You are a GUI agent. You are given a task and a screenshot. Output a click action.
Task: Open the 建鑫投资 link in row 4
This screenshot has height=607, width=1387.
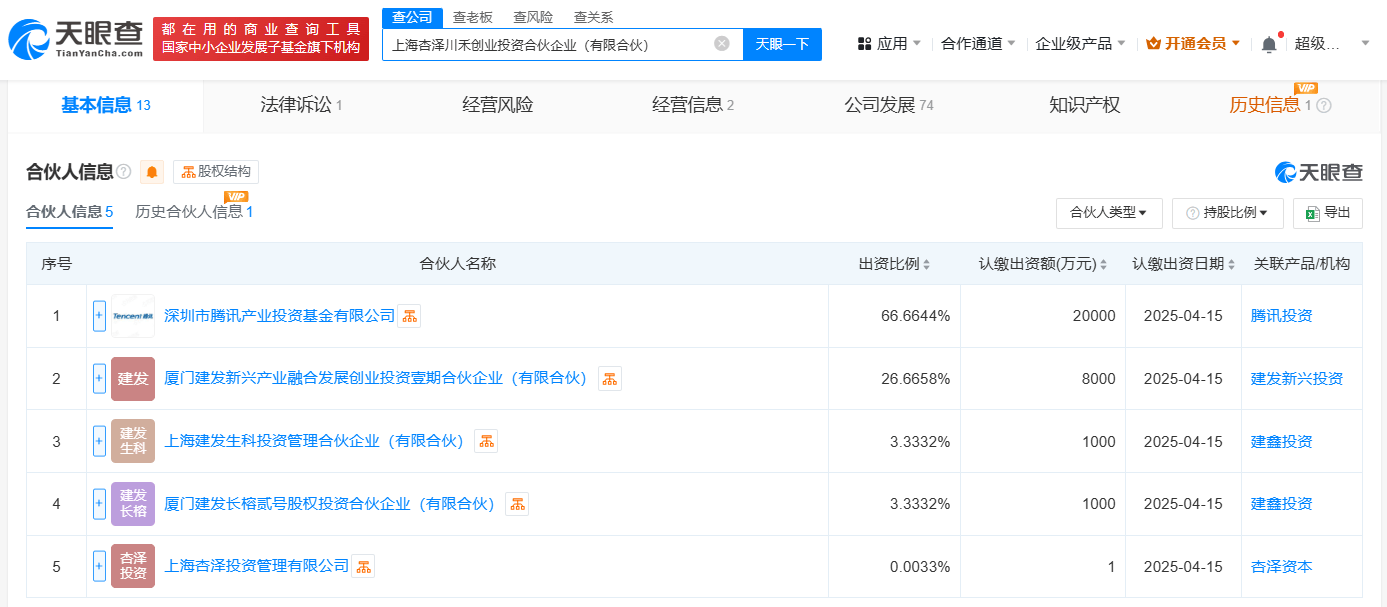click(x=1281, y=504)
